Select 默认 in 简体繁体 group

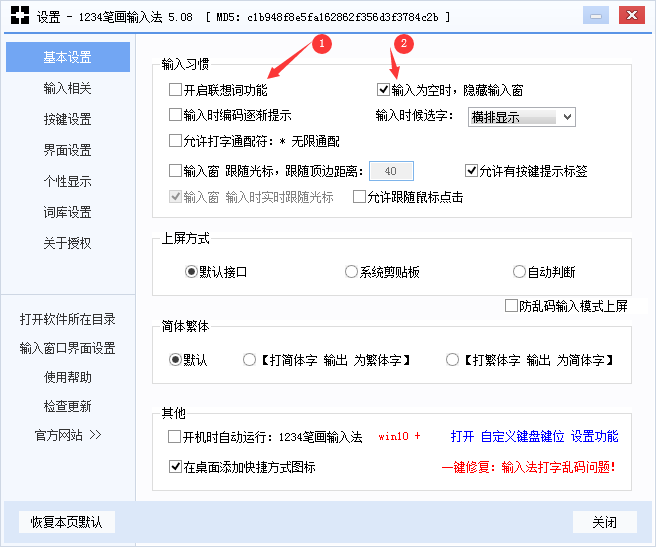175,360
